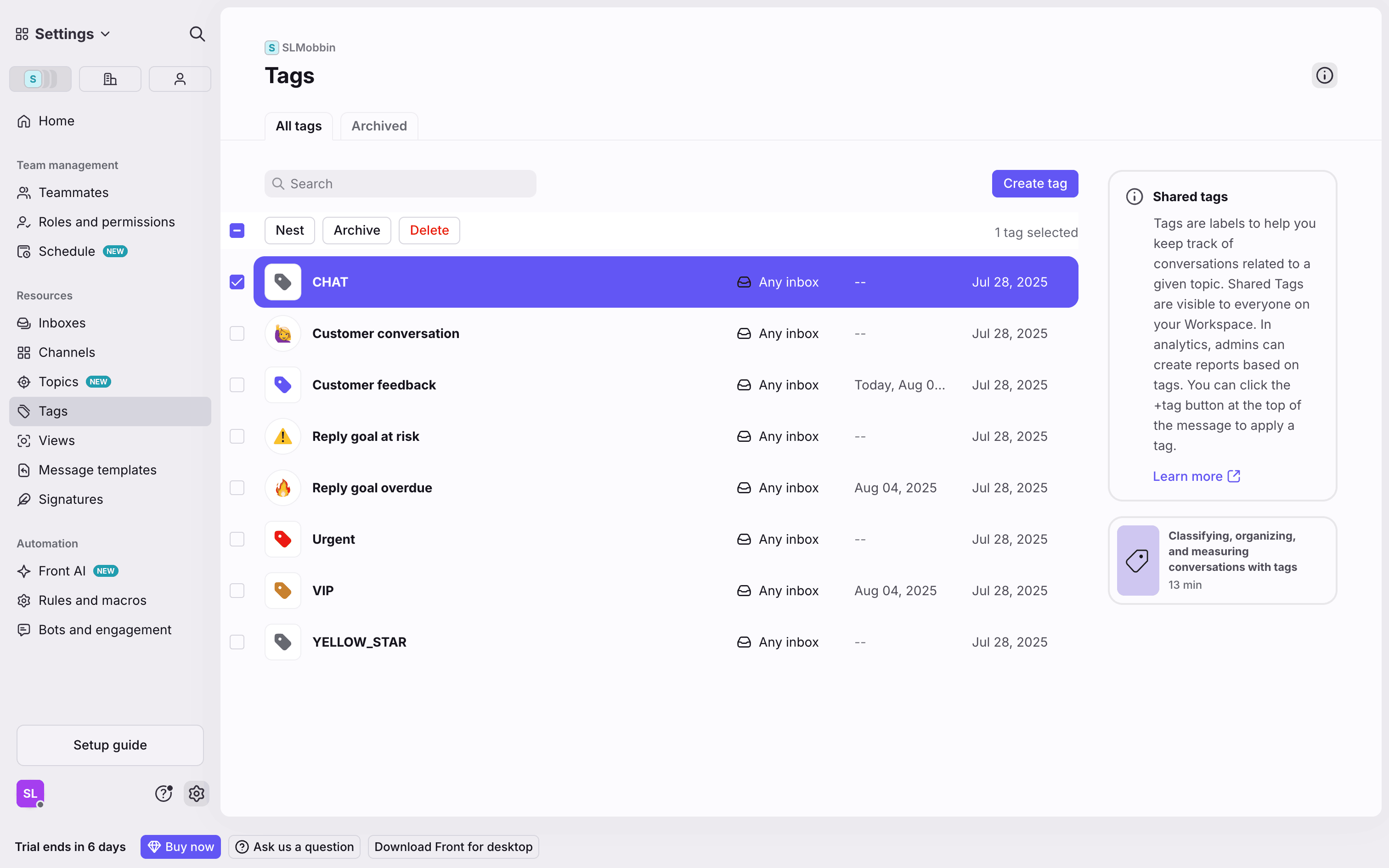Click the personal profile icon tab

(x=180, y=79)
